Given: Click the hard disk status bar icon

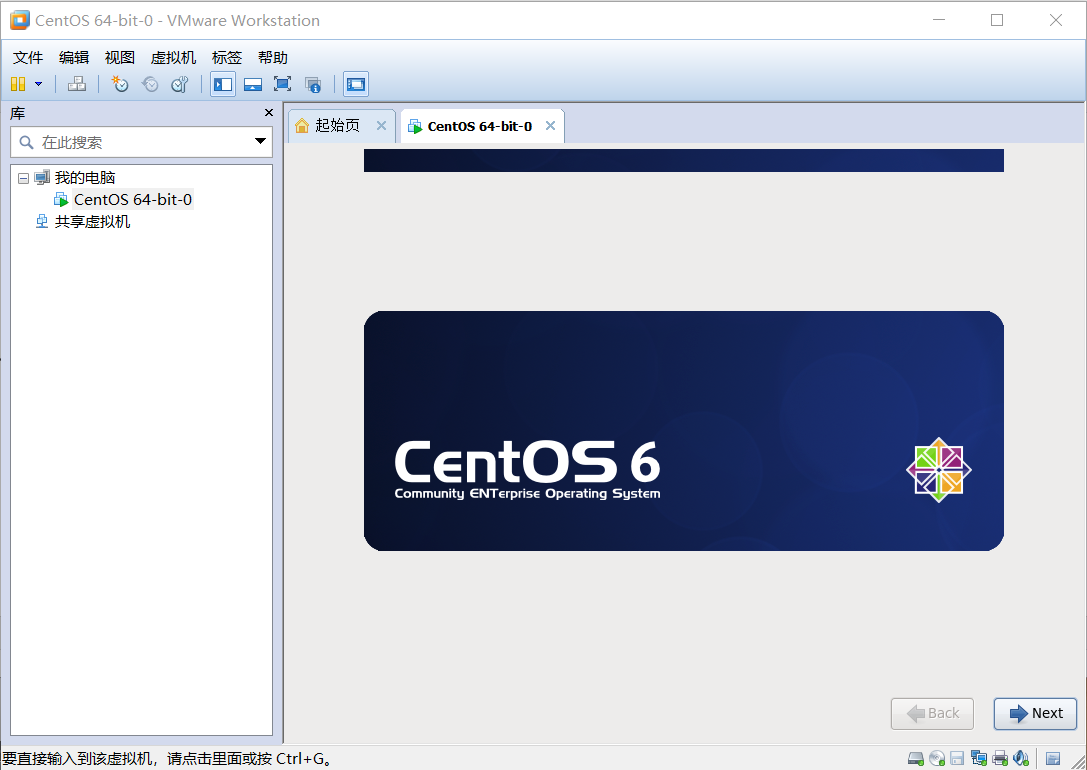Looking at the screenshot, I should [916, 758].
